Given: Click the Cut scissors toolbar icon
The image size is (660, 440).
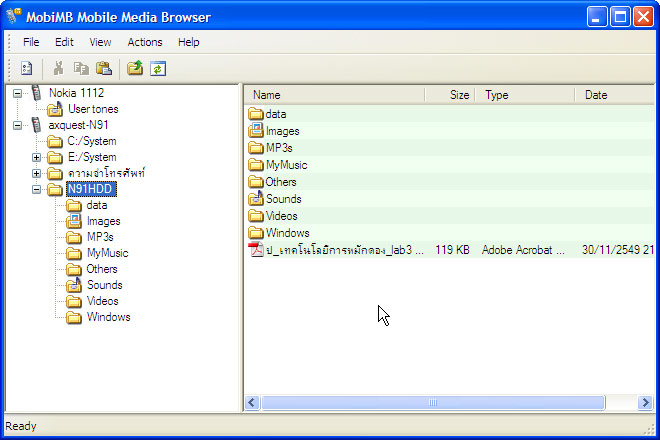Looking at the screenshot, I should click(x=59, y=68).
